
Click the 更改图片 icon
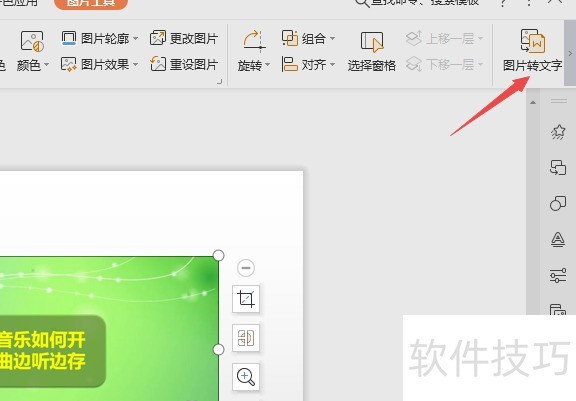(x=158, y=38)
